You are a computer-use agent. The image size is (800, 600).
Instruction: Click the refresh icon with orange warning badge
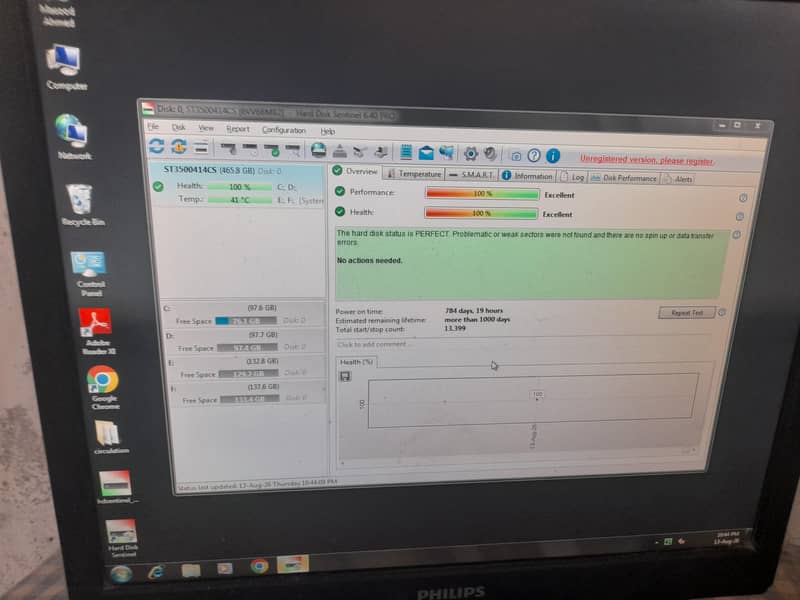[179, 146]
